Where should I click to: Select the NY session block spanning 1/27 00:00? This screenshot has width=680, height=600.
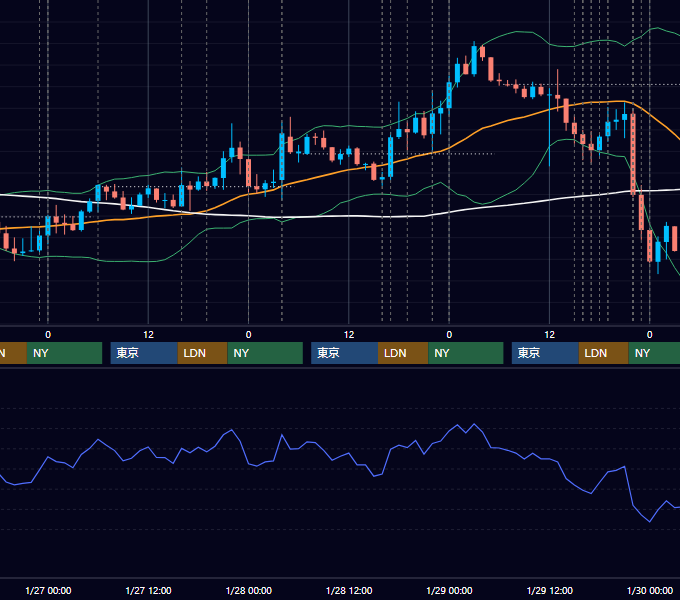pos(64,353)
